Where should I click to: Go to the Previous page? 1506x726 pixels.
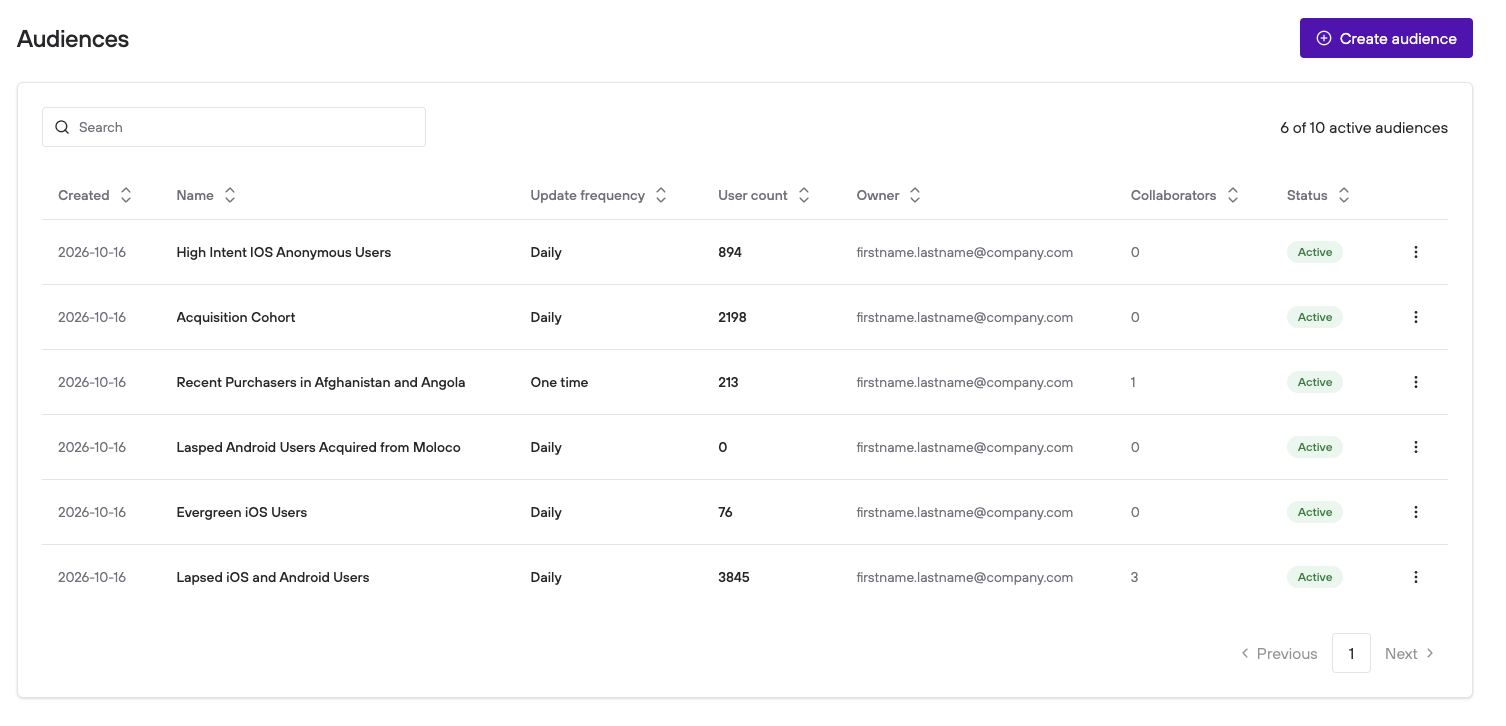click(x=1279, y=653)
